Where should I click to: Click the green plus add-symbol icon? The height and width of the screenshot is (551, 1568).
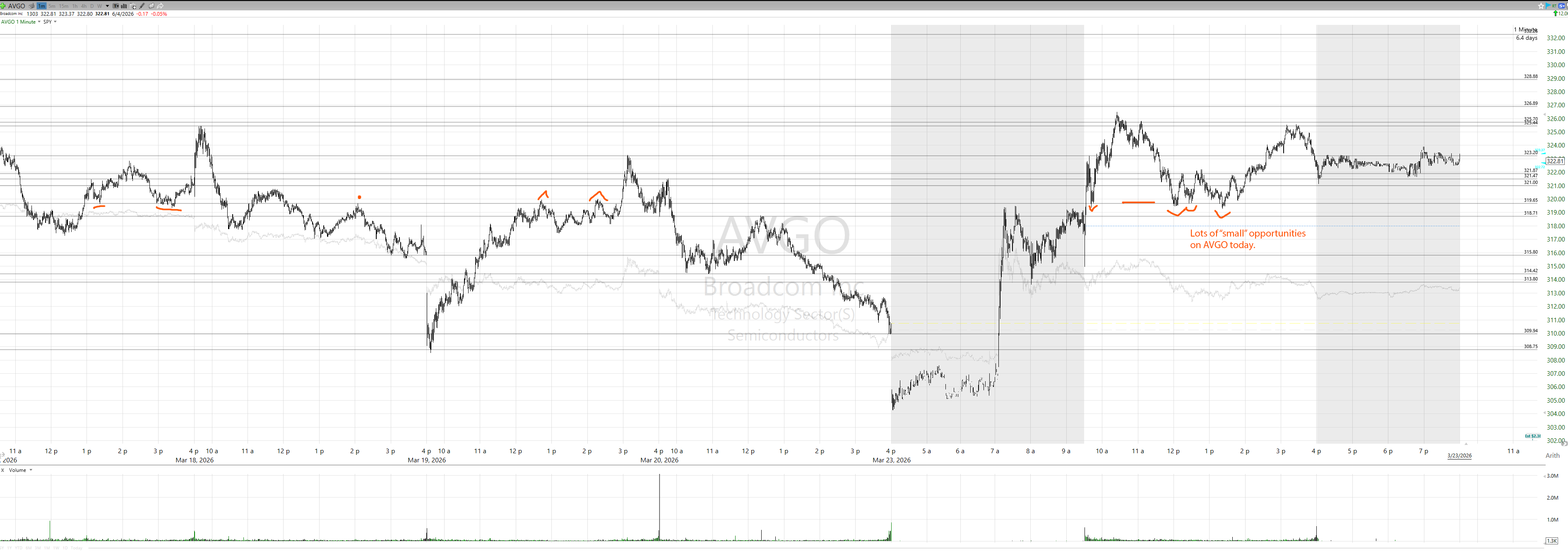2,6
